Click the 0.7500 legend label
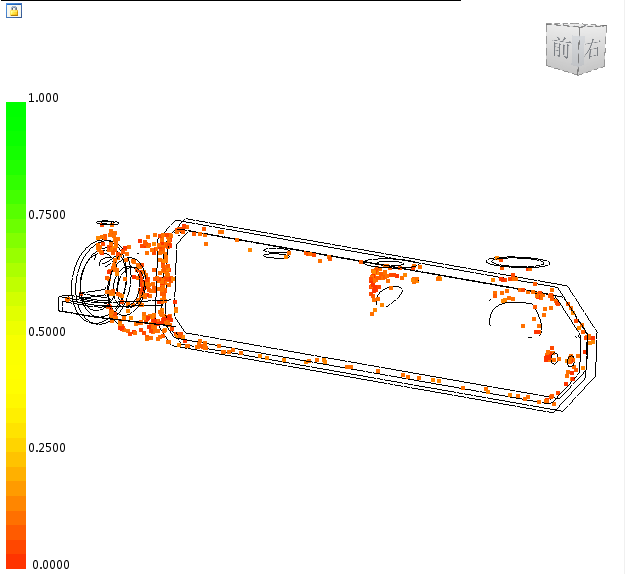 click(x=47, y=215)
